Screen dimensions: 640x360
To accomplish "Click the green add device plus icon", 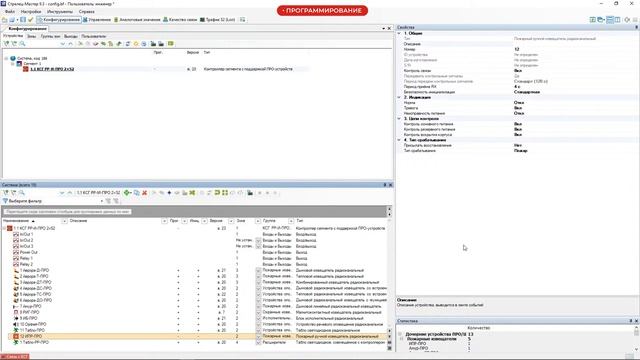I will coord(127,193).
